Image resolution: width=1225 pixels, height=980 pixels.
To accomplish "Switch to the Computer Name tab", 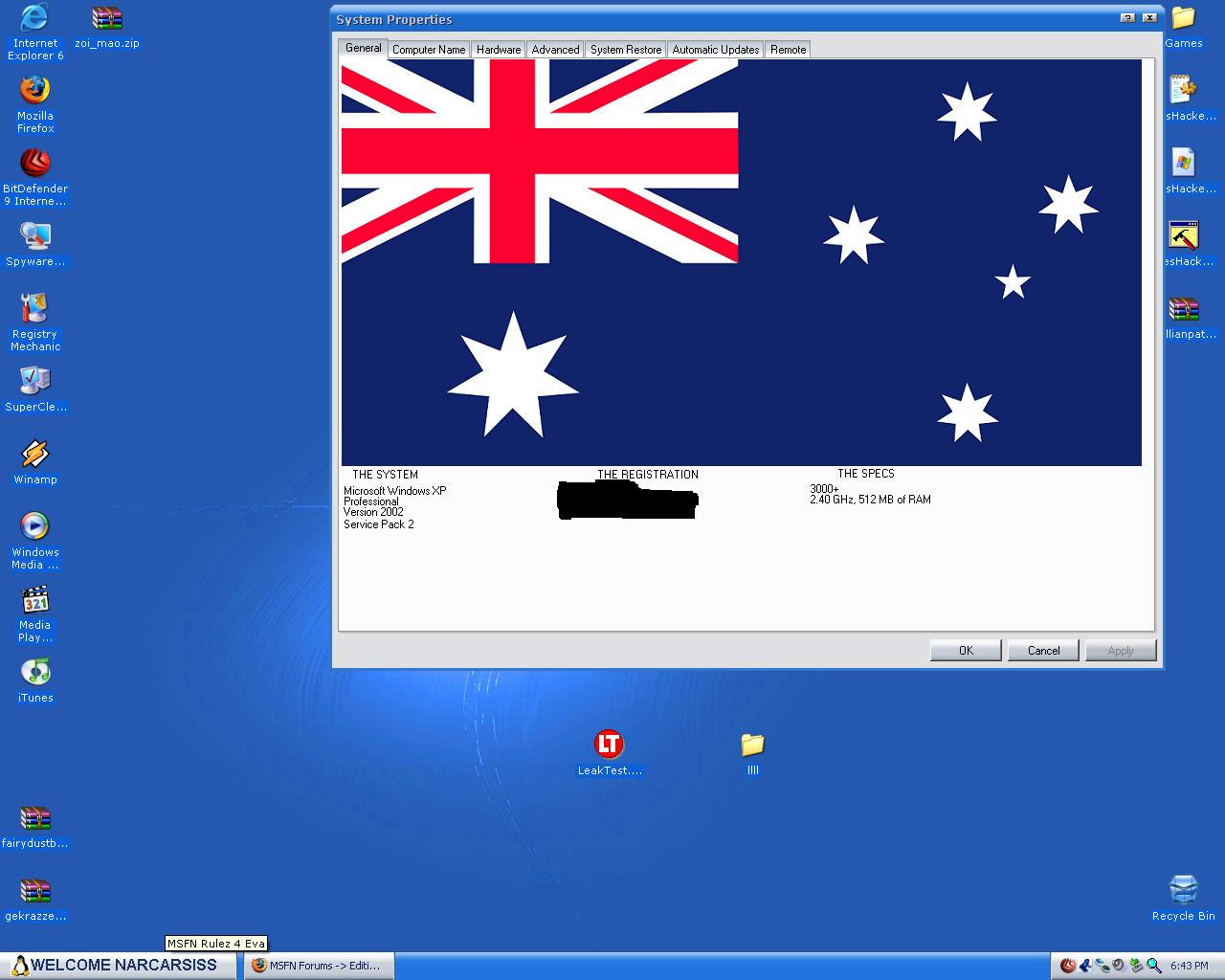I will [x=429, y=50].
